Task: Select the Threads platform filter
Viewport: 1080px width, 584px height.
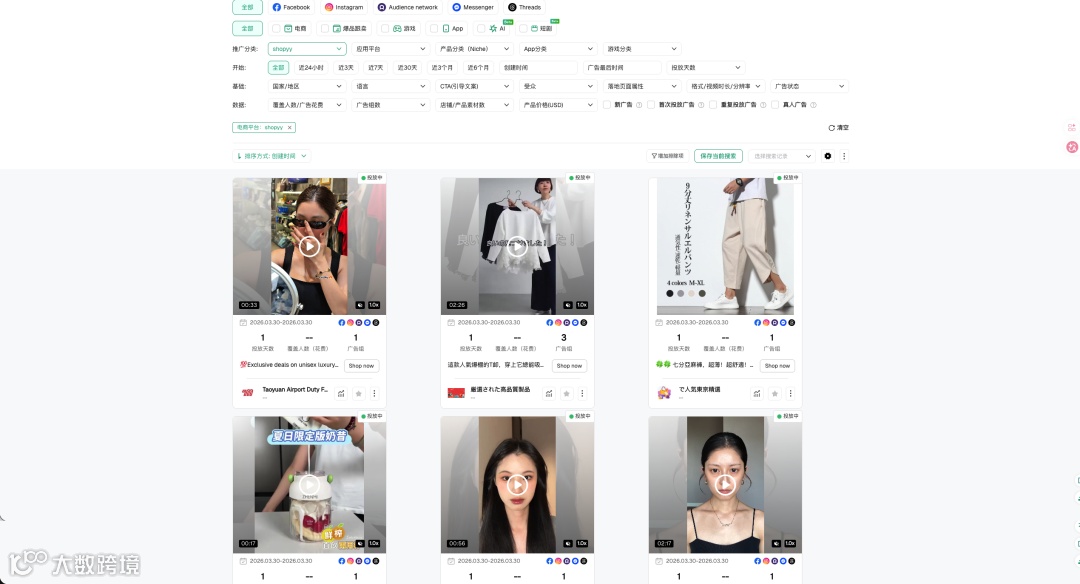Action: point(525,7)
